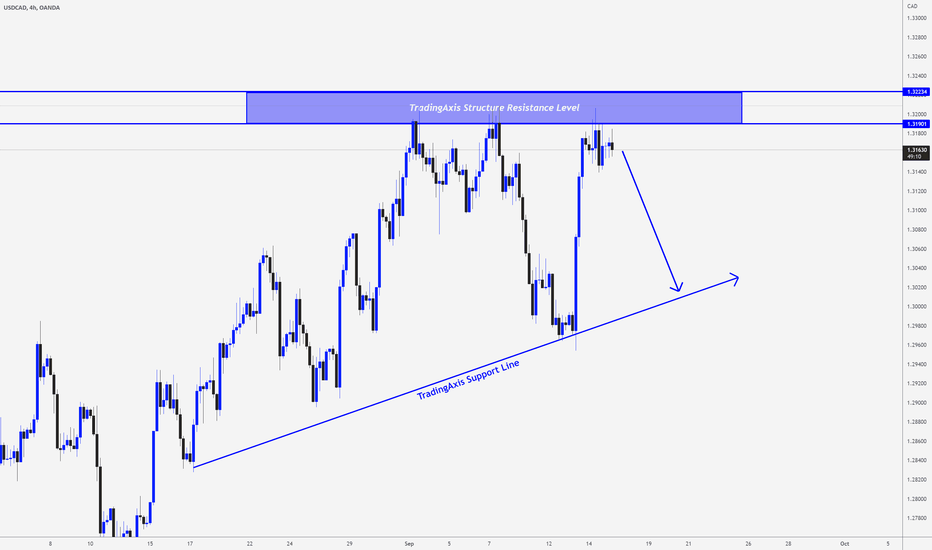Select the blue resistance zone rectangle

point(494,108)
